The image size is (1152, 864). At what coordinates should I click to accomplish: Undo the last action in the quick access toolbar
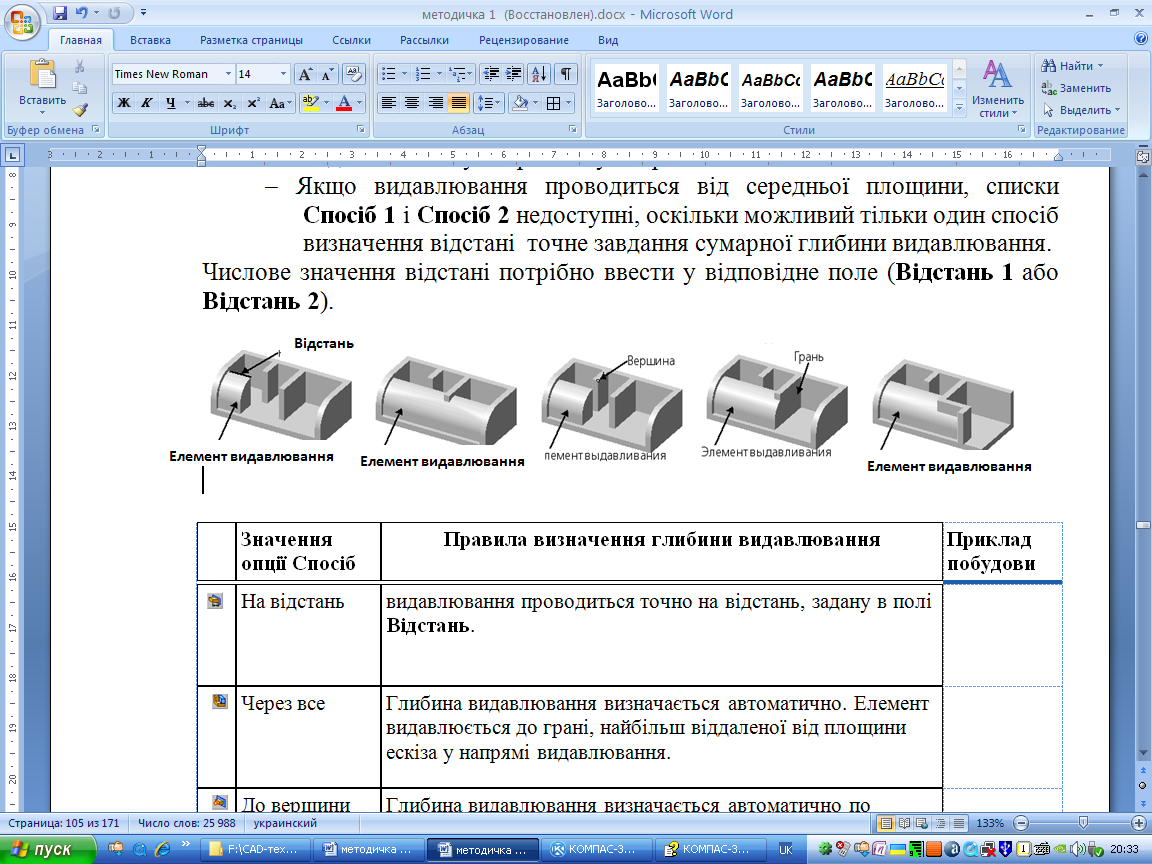pyautogui.click(x=82, y=13)
